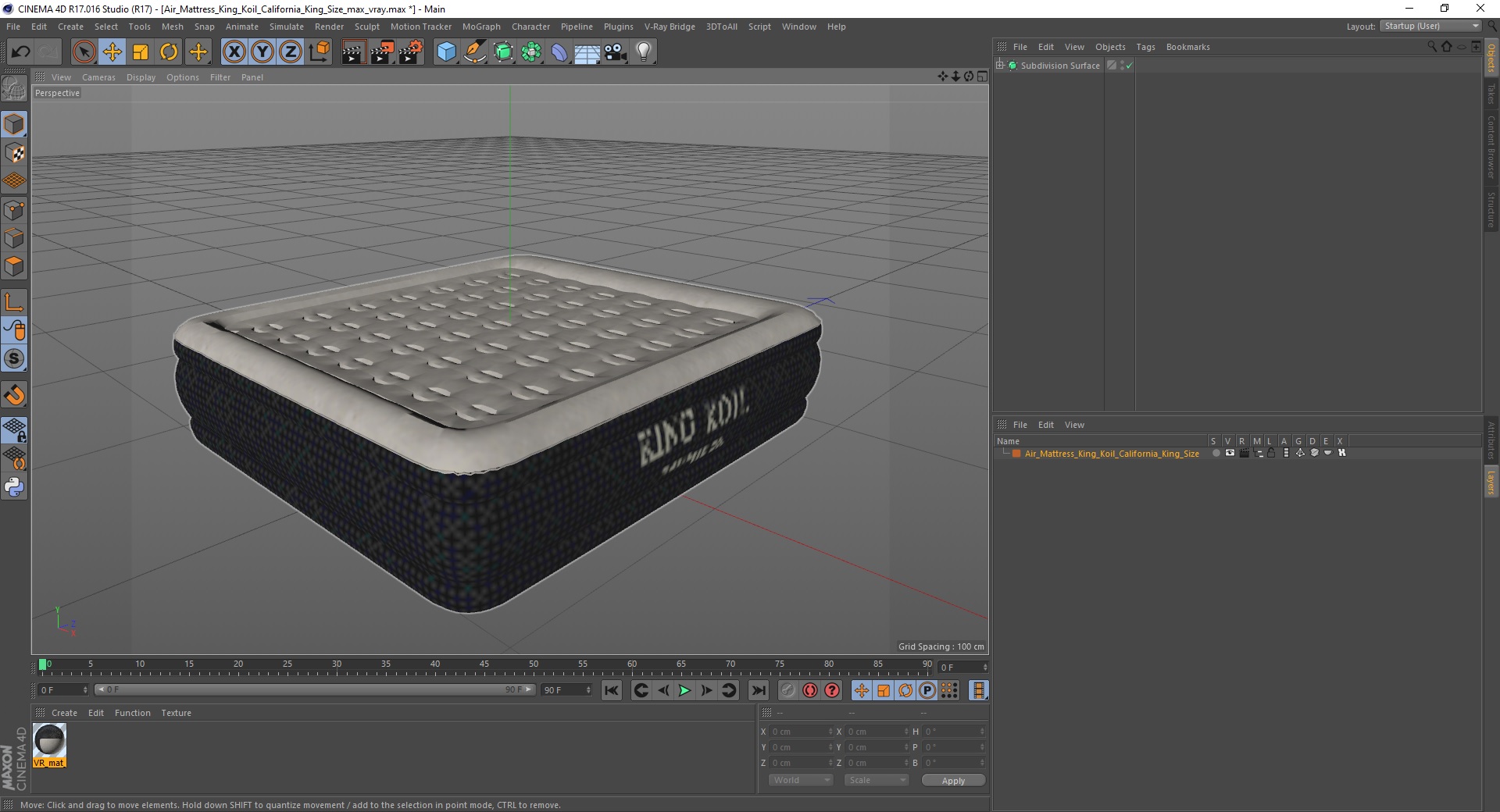1500x812 pixels.
Task: Toggle Subdivision Surface enable checkmark
Action: click(x=1129, y=66)
